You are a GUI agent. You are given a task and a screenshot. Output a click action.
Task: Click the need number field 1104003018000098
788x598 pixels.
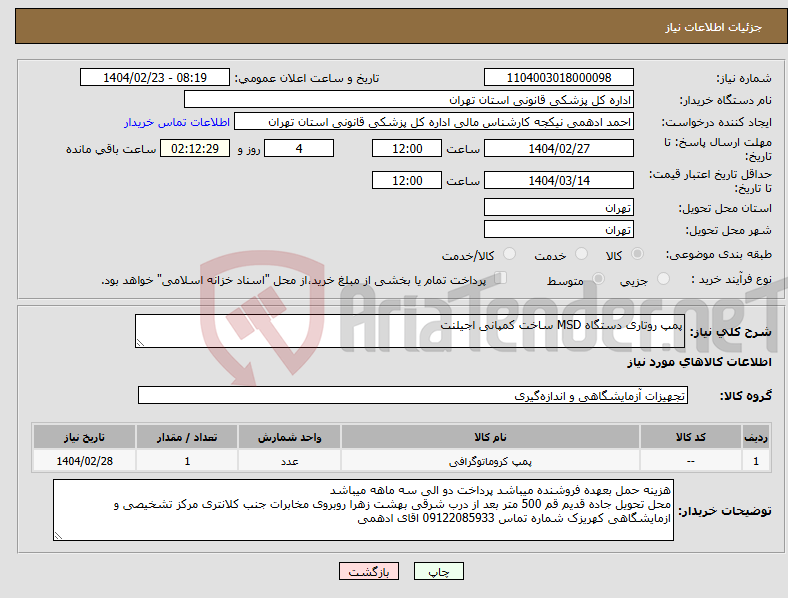[x=558, y=77]
